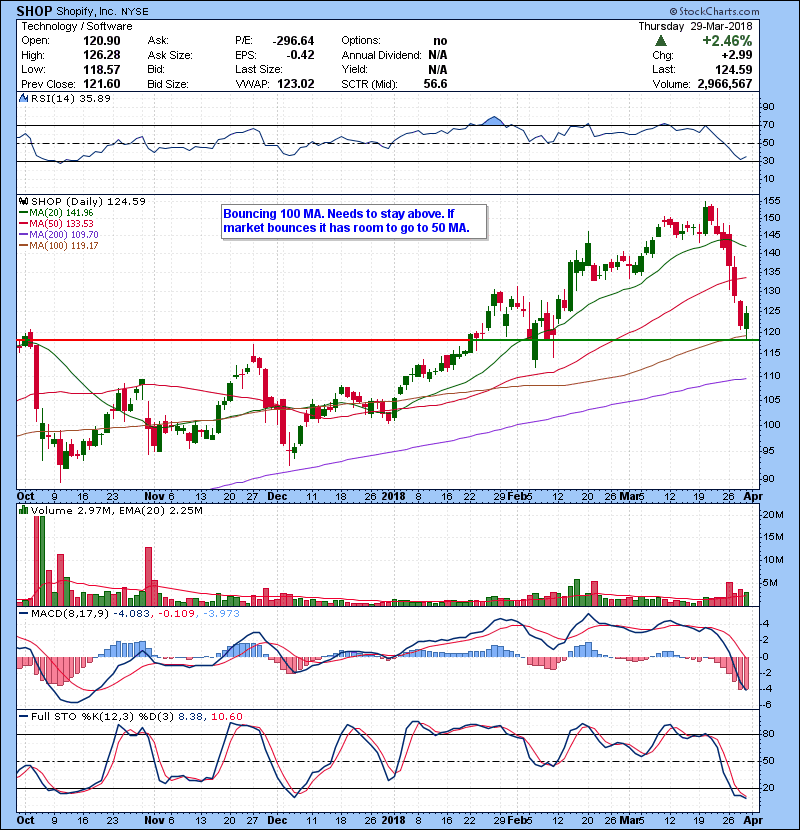This screenshot has height=830, width=800.
Task: Click the MACD(8,17,9) panel label
Action: click(70, 614)
